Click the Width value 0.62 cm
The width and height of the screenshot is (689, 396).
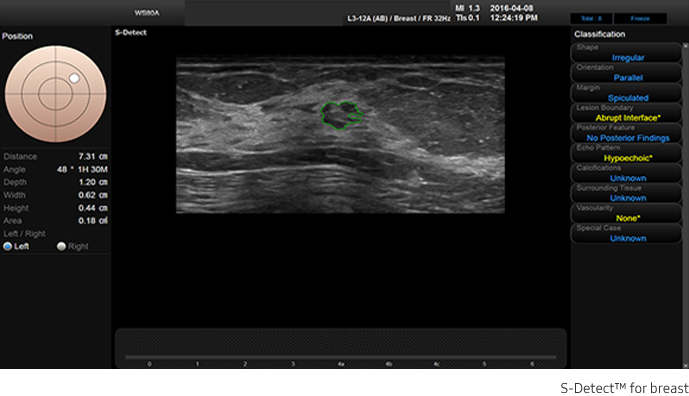coord(93,195)
